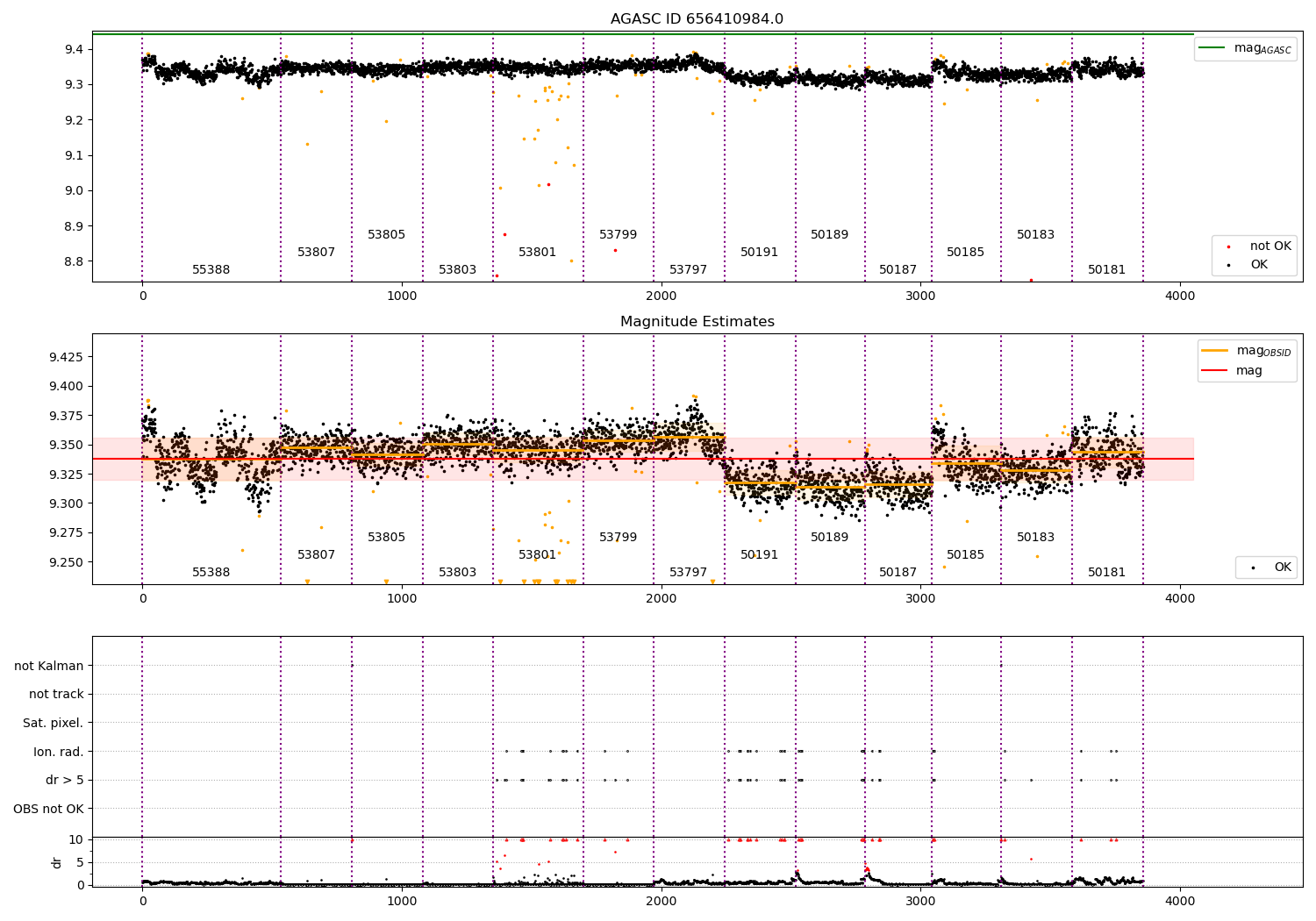Click the 9.4 y-axis tick in top panel
The width and height of the screenshot is (1316, 921).
click(x=75, y=49)
